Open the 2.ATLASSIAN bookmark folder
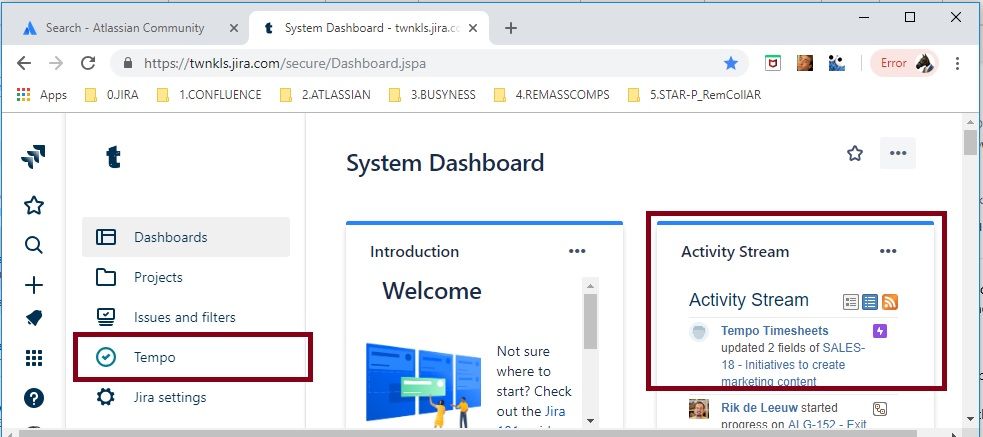 click(x=325, y=95)
